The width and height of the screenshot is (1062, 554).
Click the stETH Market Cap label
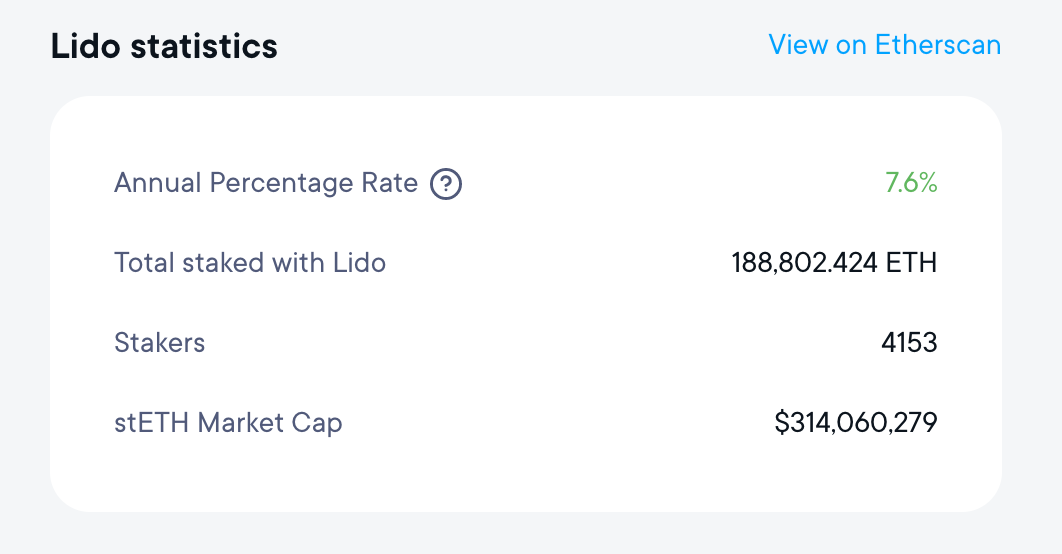pos(228,423)
